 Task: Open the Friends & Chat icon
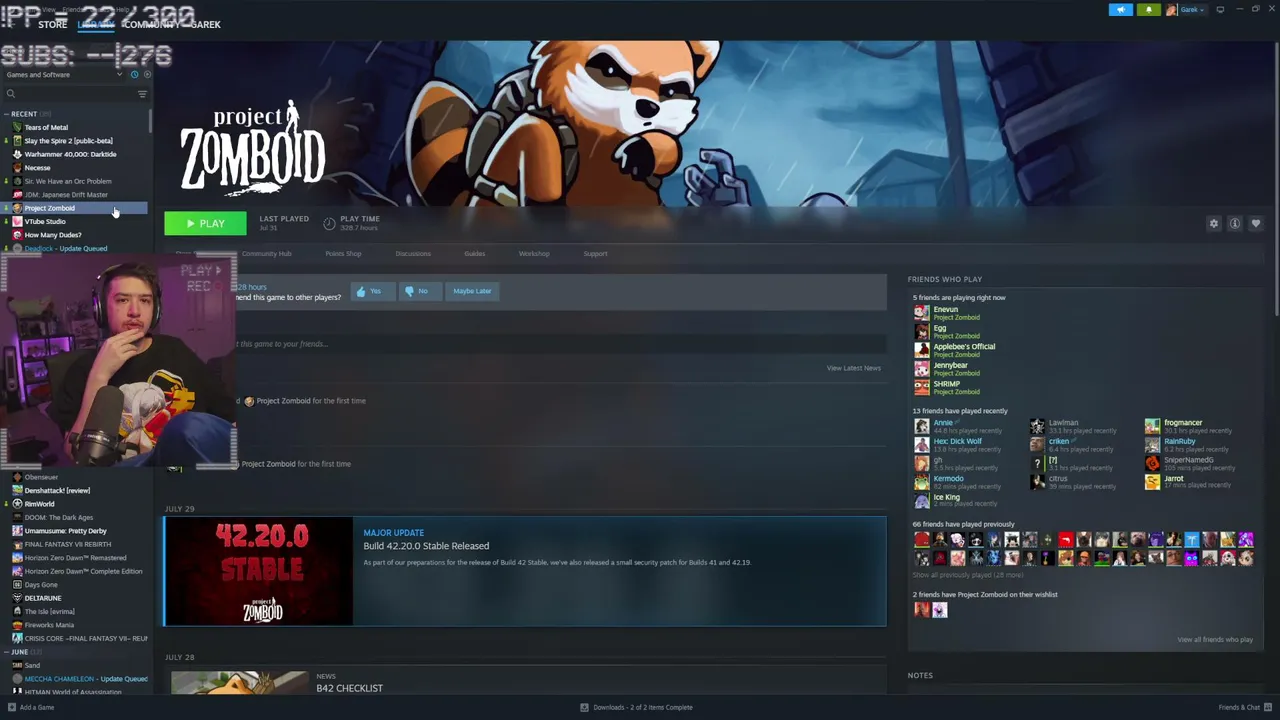pyautogui.click(x=1267, y=707)
